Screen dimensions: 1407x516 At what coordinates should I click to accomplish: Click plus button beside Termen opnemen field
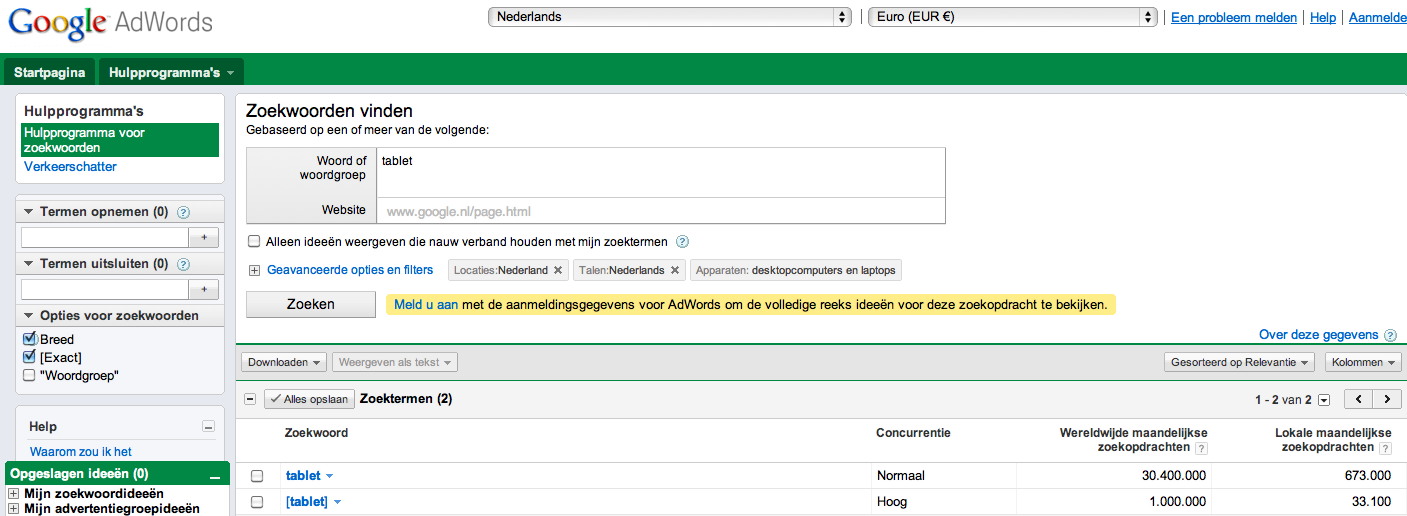click(x=204, y=238)
